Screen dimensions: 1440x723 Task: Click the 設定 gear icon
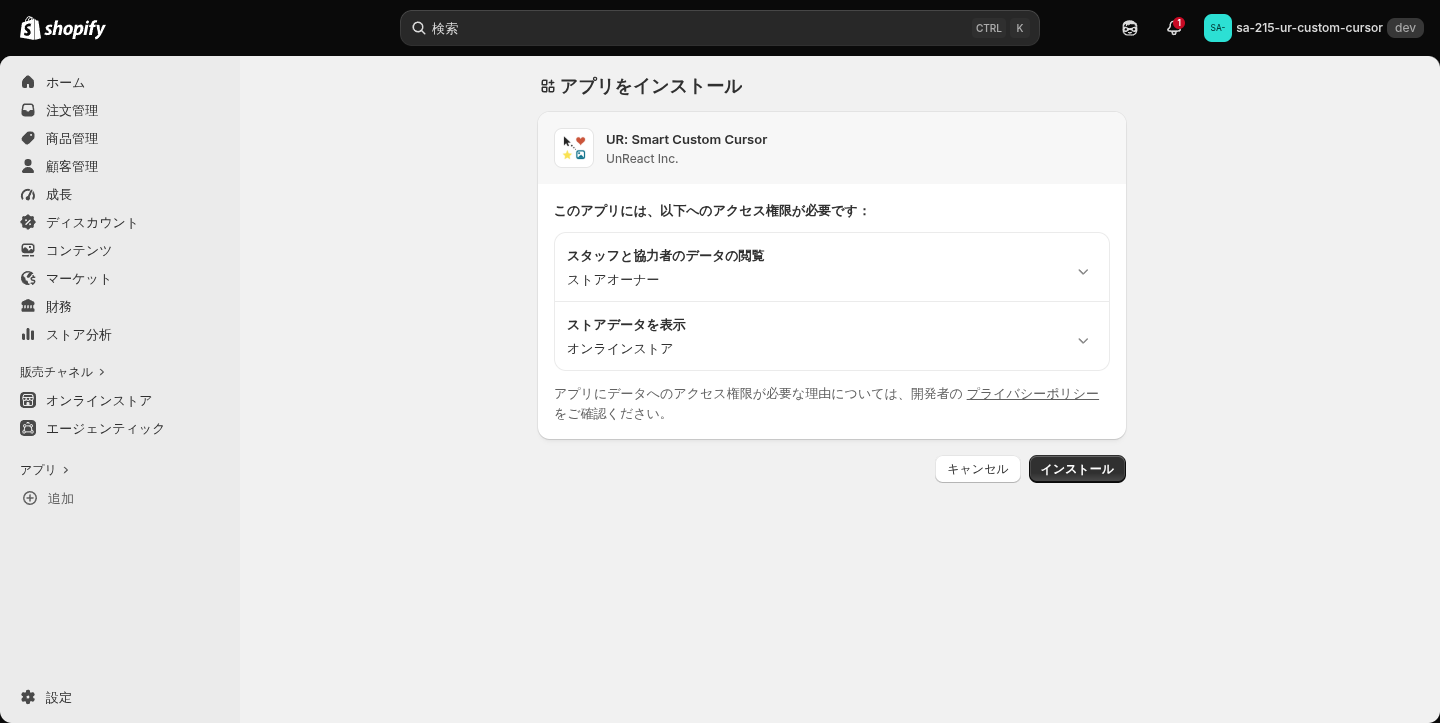point(28,697)
